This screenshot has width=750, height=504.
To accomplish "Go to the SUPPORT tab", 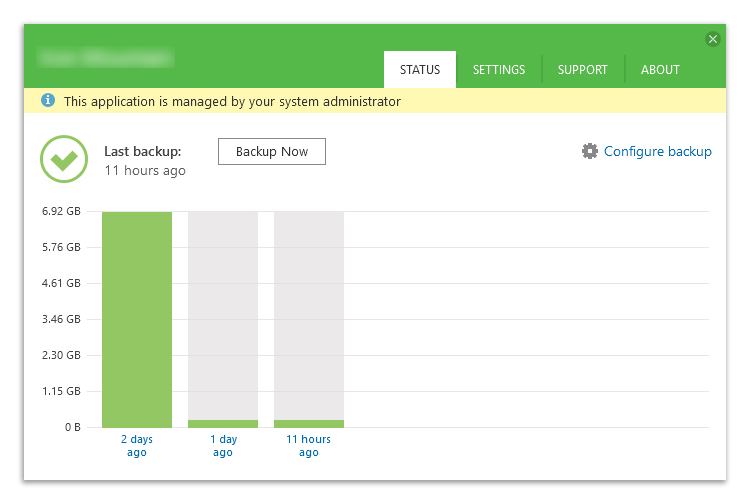I will coord(583,70).
